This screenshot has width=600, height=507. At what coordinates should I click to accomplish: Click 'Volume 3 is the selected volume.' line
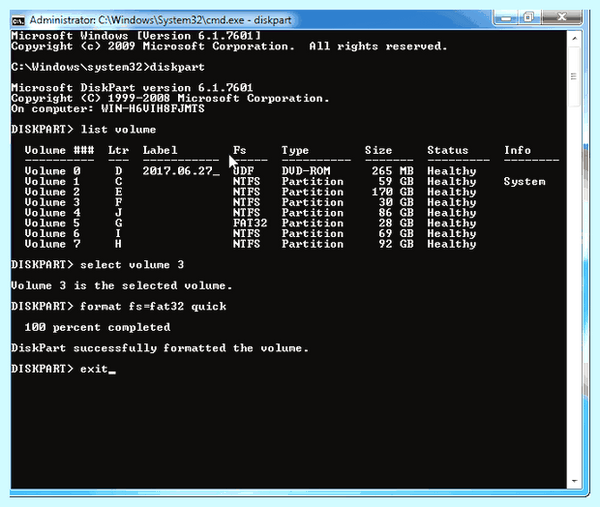121,285
